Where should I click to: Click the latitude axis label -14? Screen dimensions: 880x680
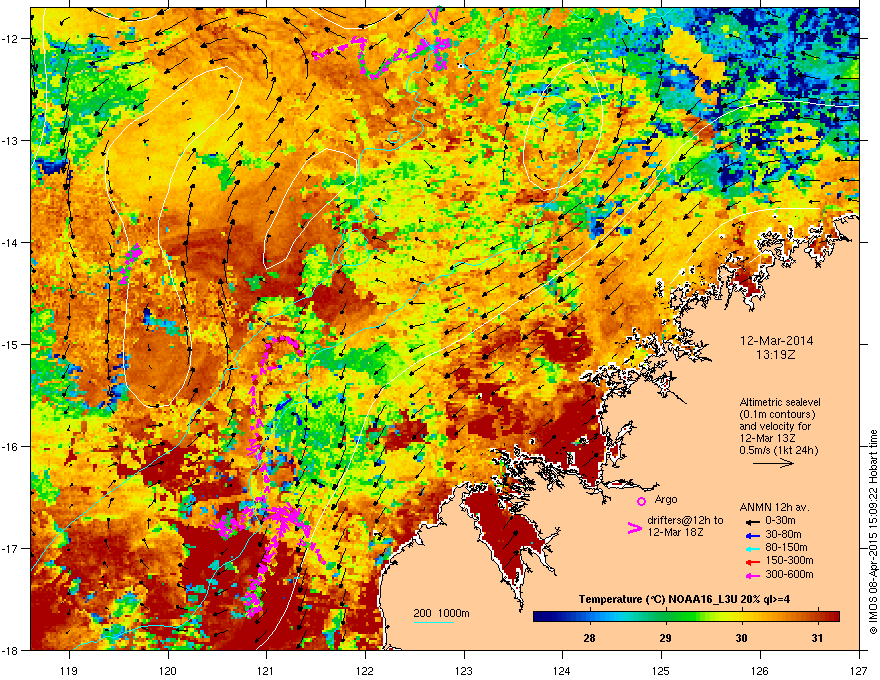pos(11,242)
